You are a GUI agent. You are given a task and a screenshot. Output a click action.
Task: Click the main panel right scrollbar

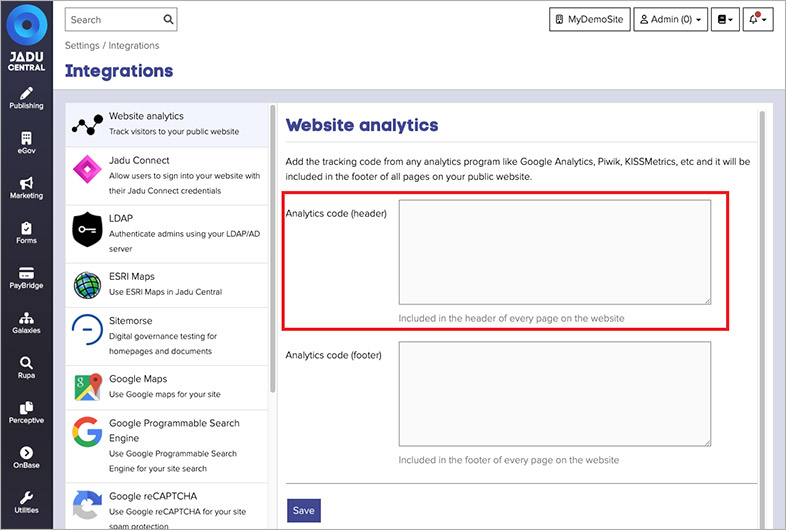point(762,320)
